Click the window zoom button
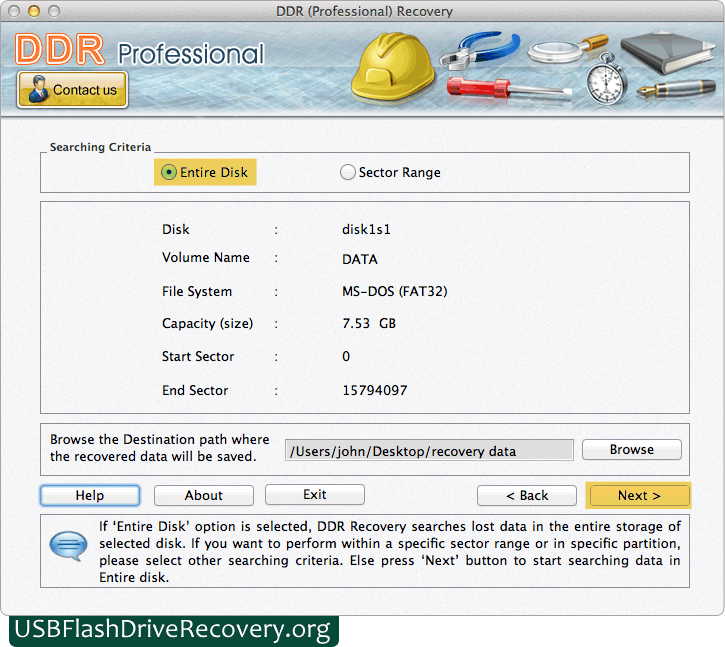The height and width of the screenshot is (647, 725). [x=54, y=11]
